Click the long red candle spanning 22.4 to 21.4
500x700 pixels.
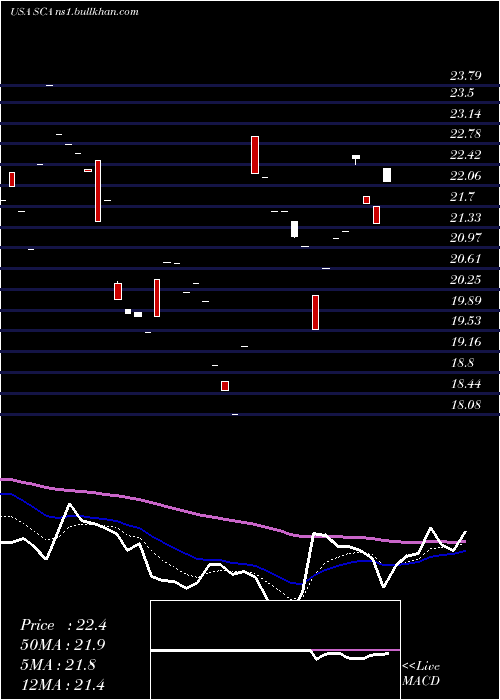pyautogui.click(x=98, y=191)
